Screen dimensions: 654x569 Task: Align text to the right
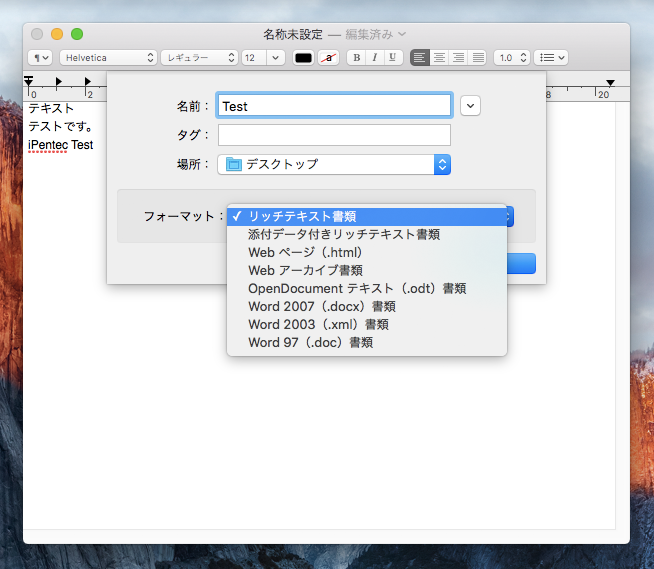click(x=458, y=58)
